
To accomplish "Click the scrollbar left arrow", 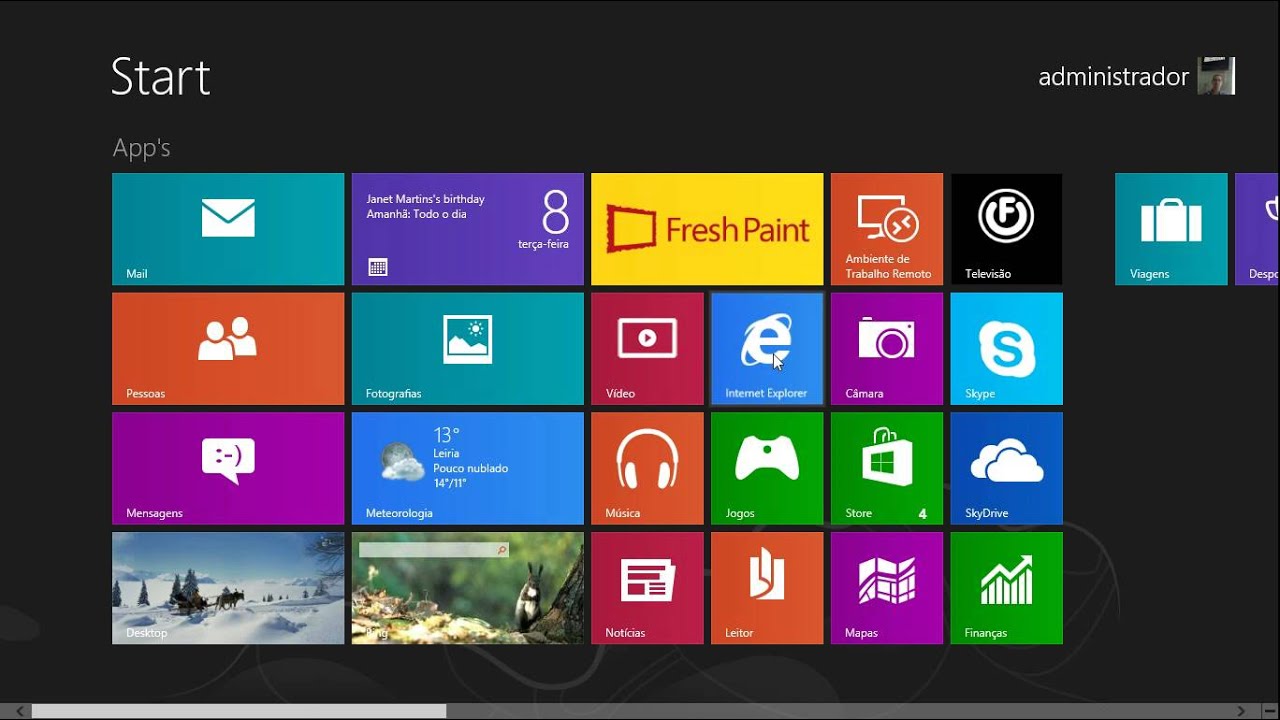I will tap(19, 711).
